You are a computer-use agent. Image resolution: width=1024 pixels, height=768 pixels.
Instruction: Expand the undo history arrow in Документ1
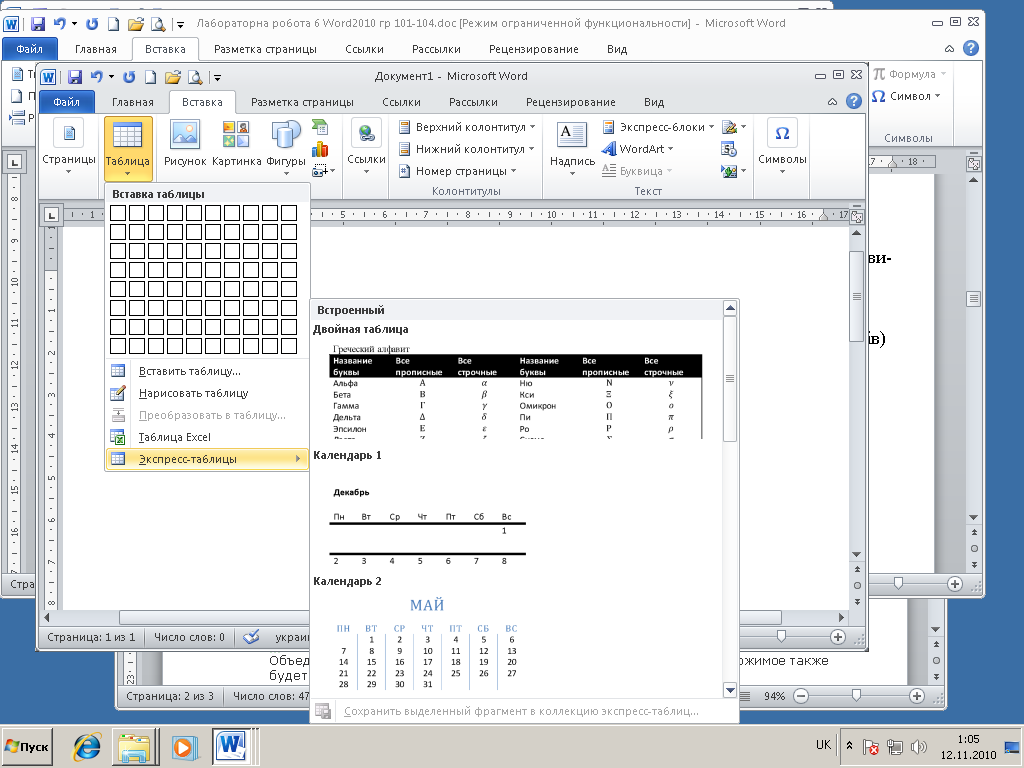112,77
